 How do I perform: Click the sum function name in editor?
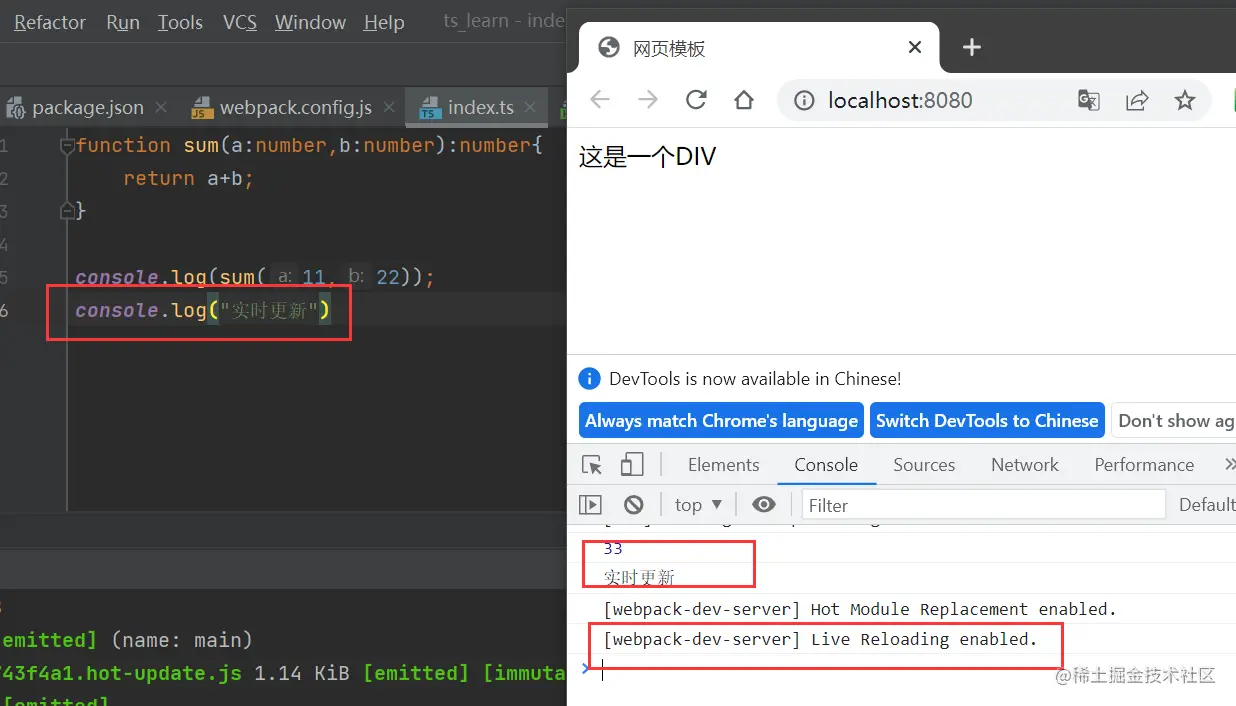[201, 146]
